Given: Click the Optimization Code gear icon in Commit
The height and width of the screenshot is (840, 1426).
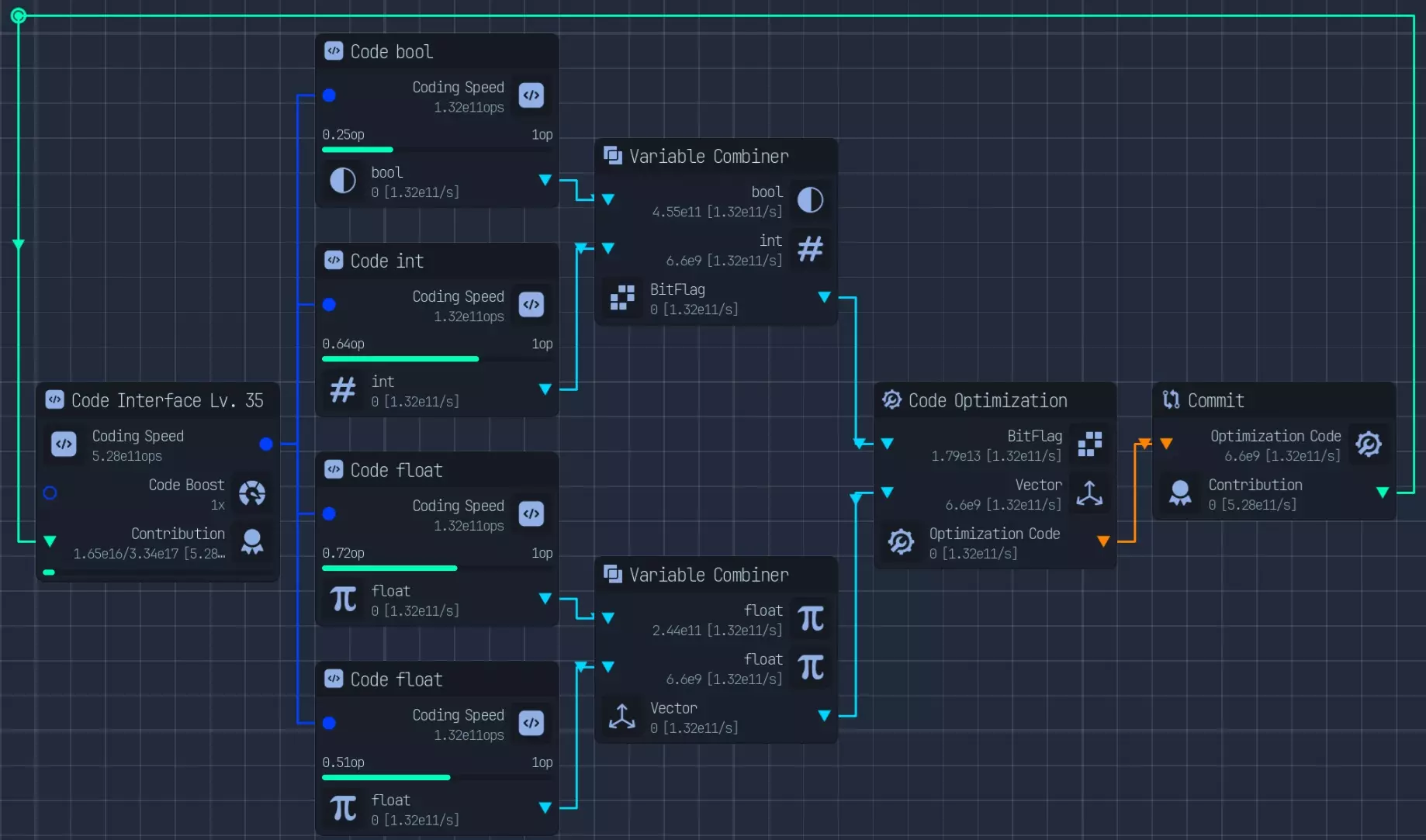Looking at the screenshot, I should tap(1369, 444).
